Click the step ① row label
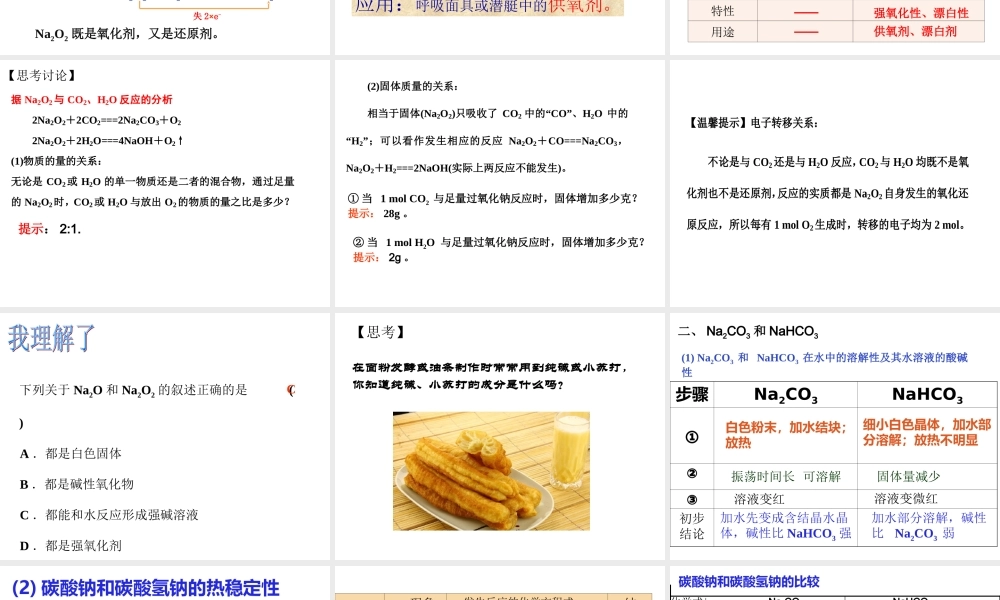The height and width of the screenshot is (600, 1000). pos(692,437)
